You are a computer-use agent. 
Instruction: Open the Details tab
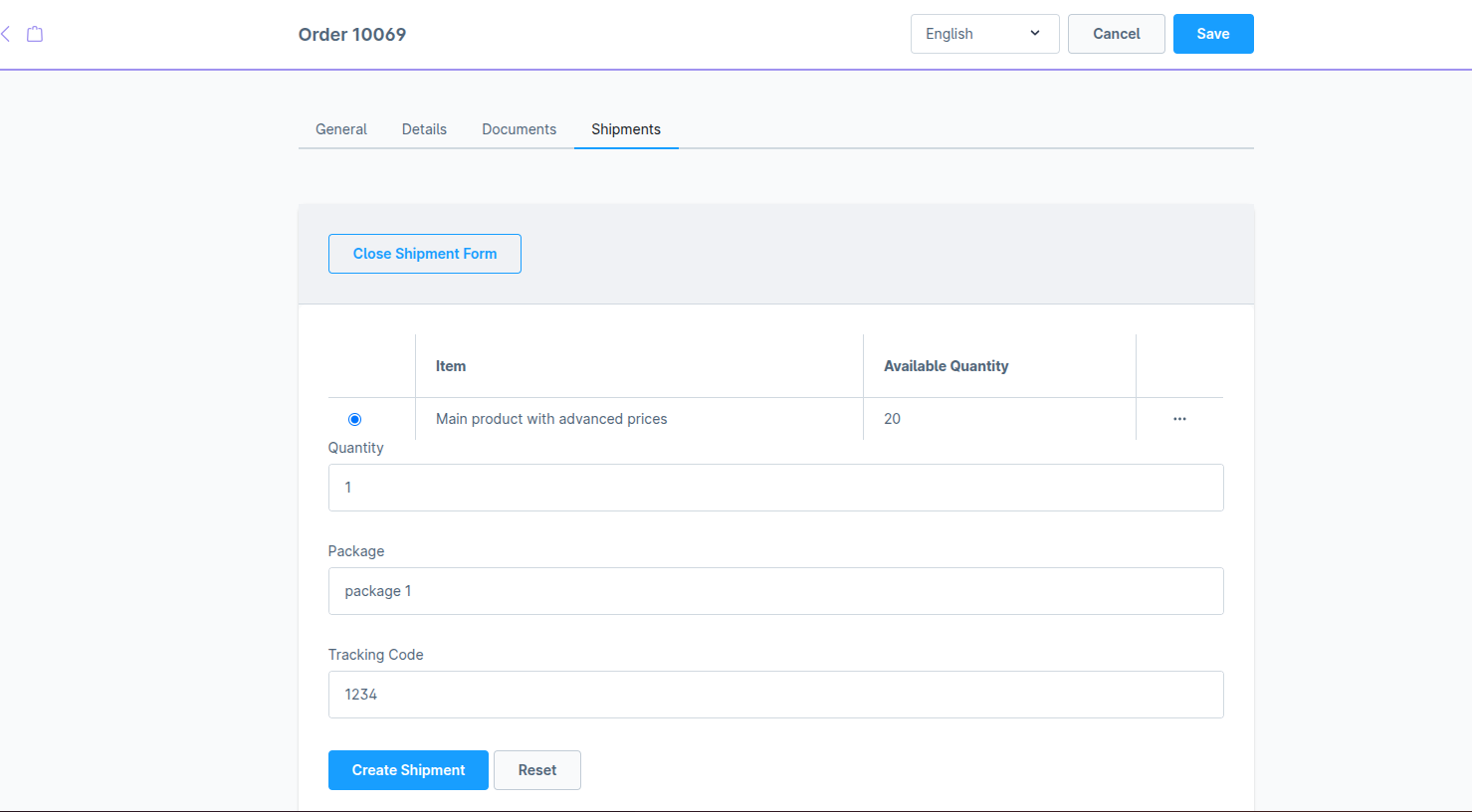[424, 129]
